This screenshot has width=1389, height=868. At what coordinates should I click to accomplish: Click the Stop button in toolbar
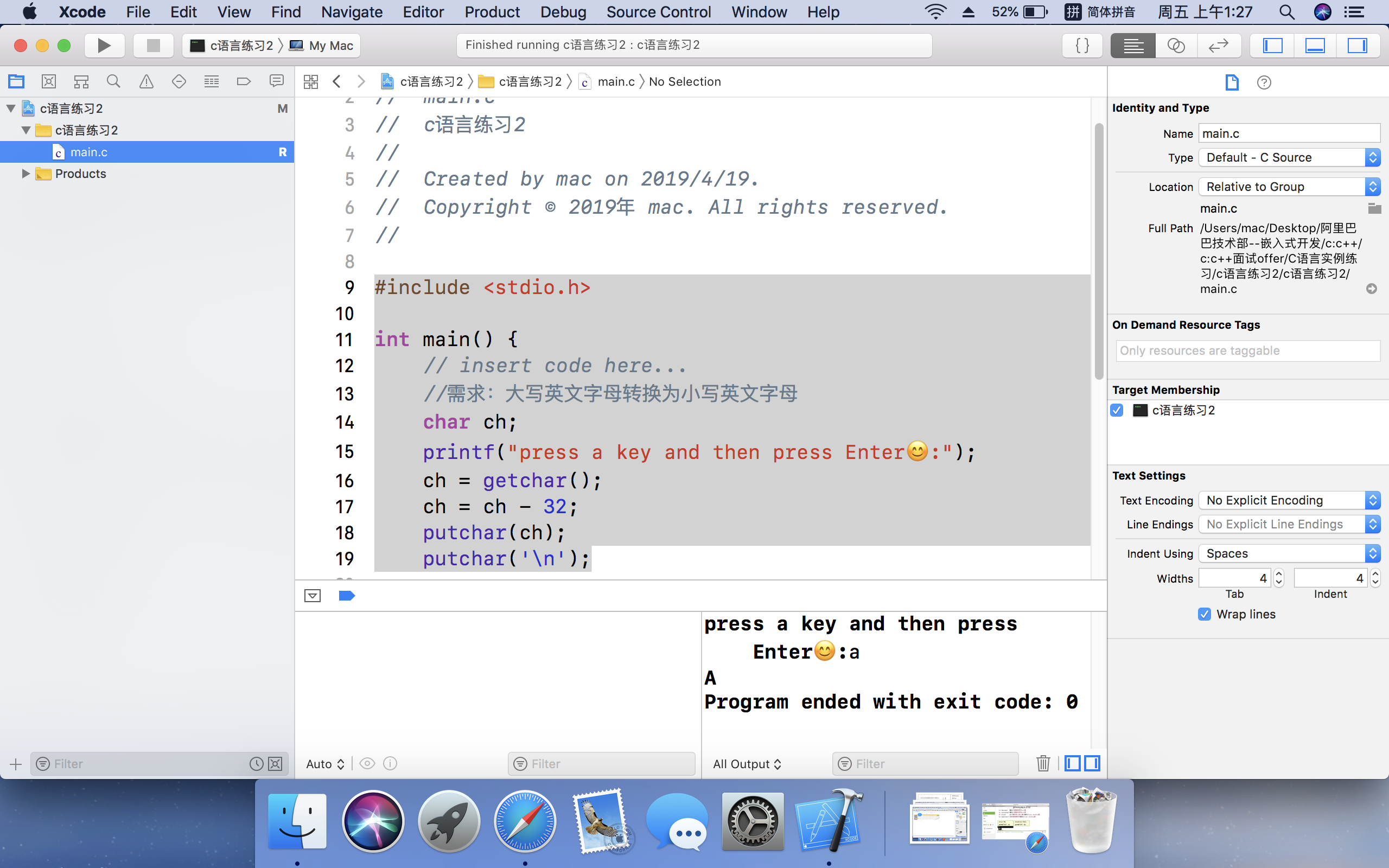pos(152,46)
